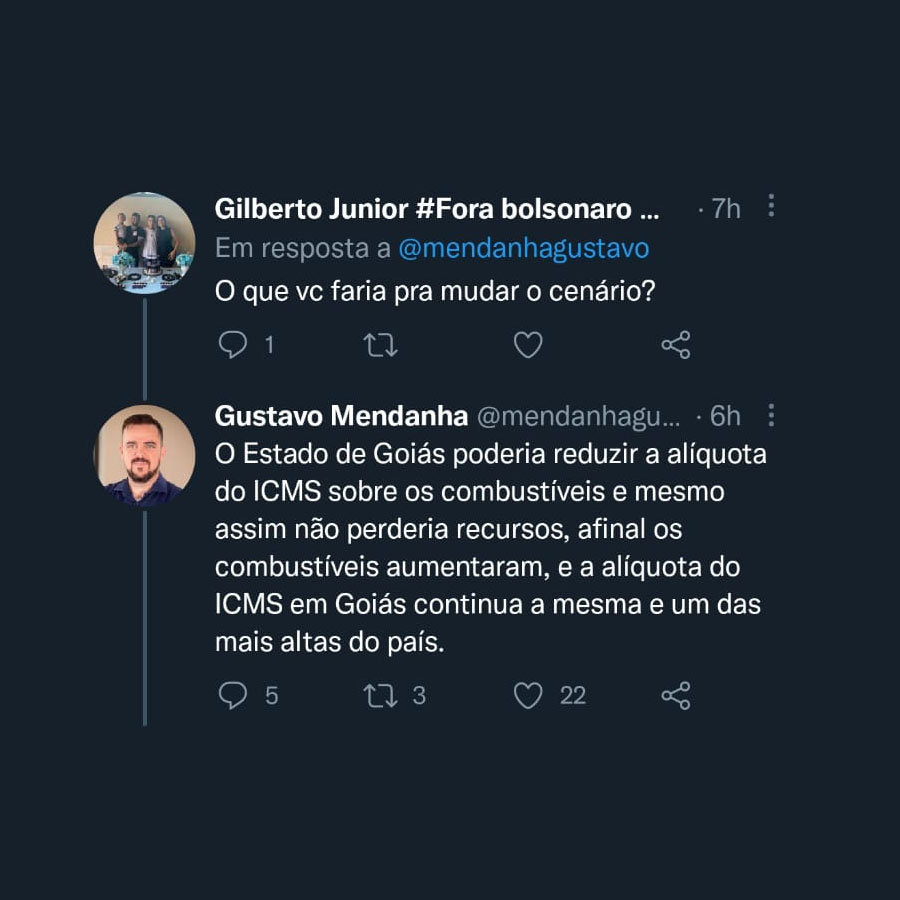Share Gustavo Mendanha's tweet
The height and width of the screenshot is (900, 900).
[676, 695]
